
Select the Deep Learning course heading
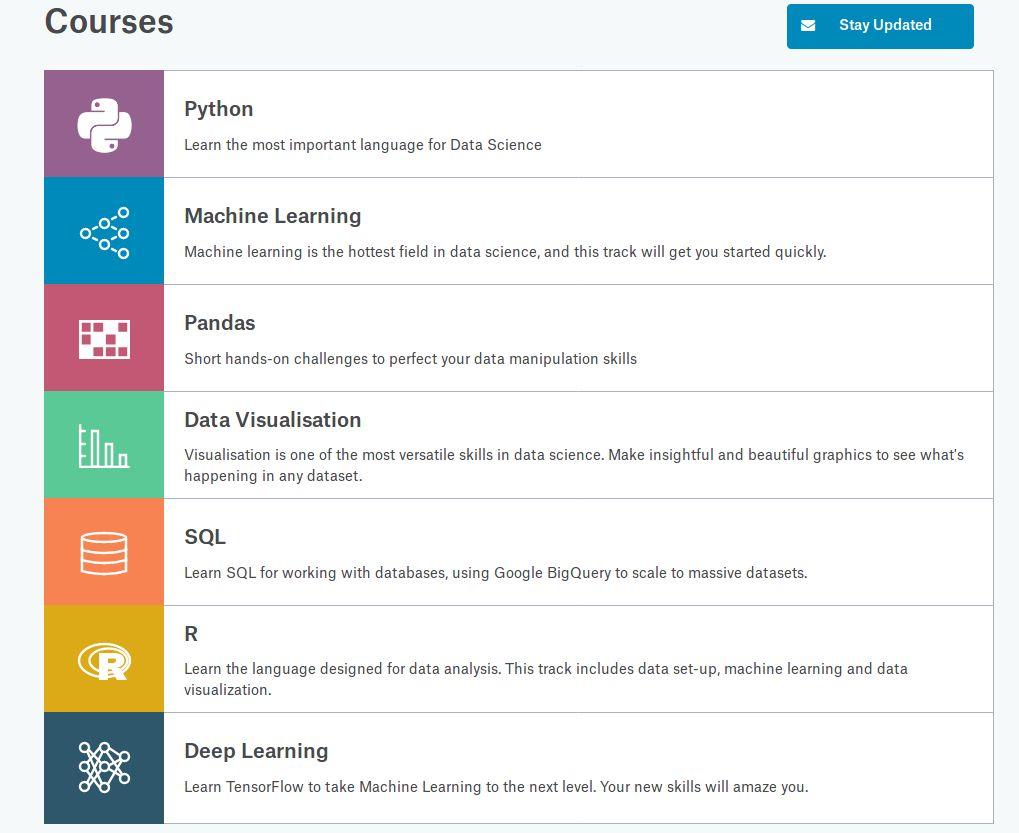[256, 750]
